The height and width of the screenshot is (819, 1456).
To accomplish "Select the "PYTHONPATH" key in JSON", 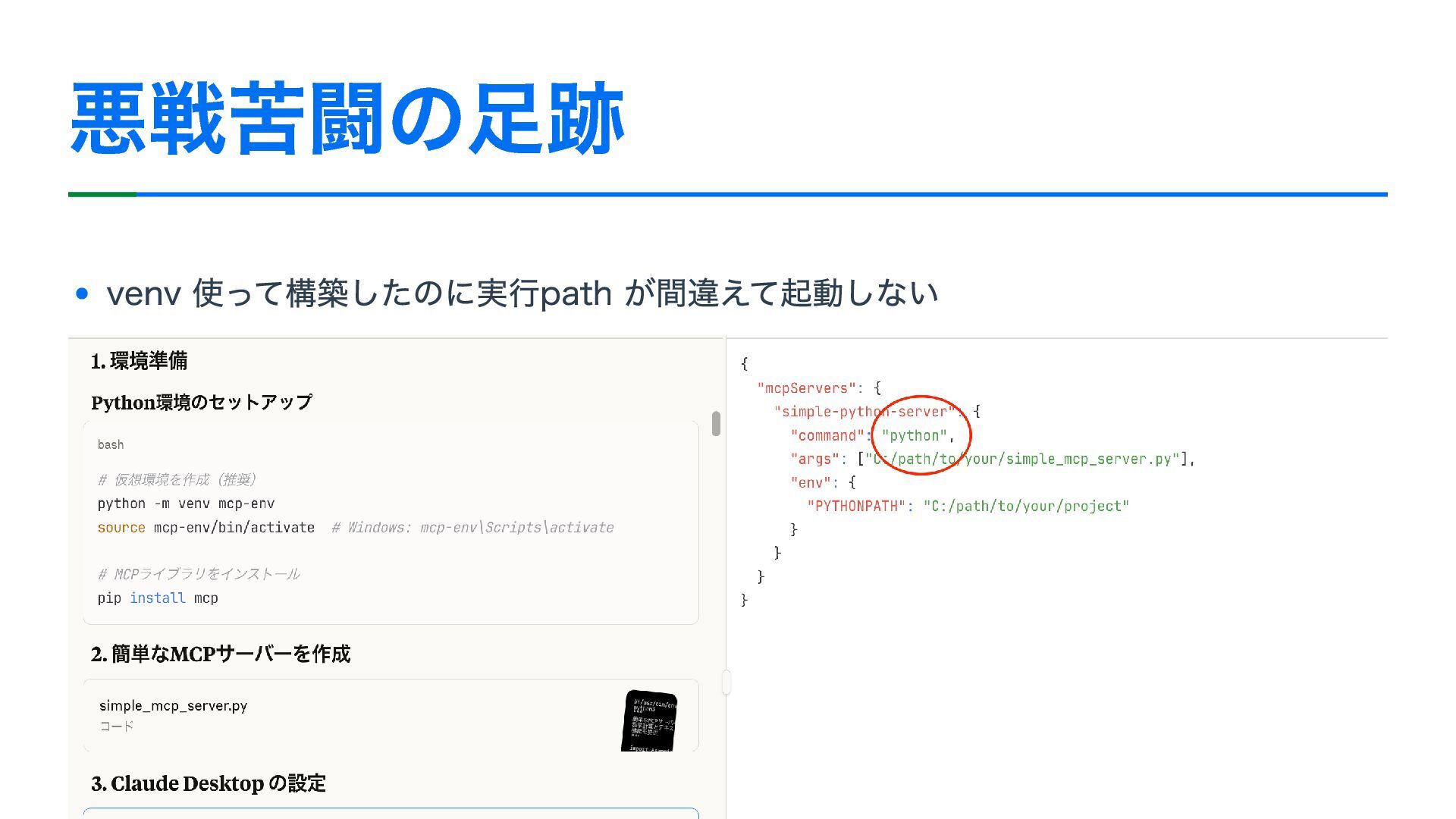I will [856, 506].
